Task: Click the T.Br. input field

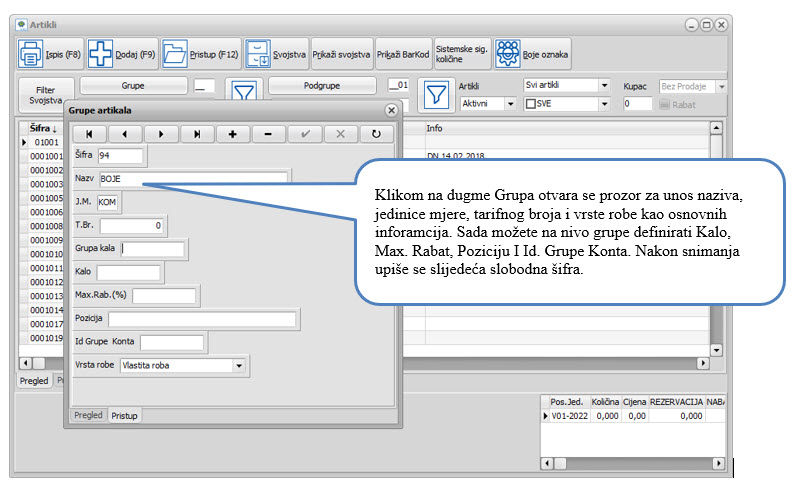Action: click(132, 225)
